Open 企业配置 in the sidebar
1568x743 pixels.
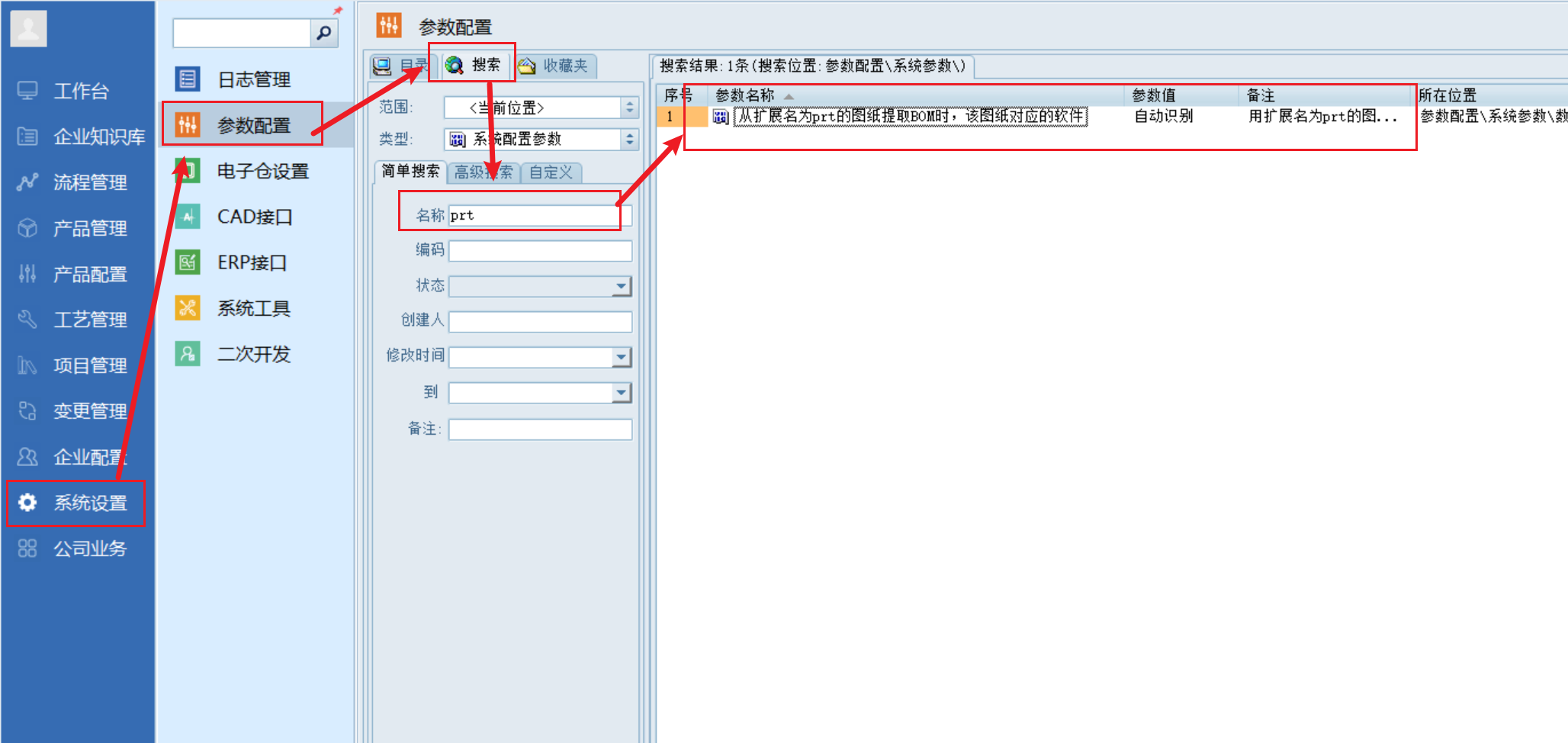[72, 457]
